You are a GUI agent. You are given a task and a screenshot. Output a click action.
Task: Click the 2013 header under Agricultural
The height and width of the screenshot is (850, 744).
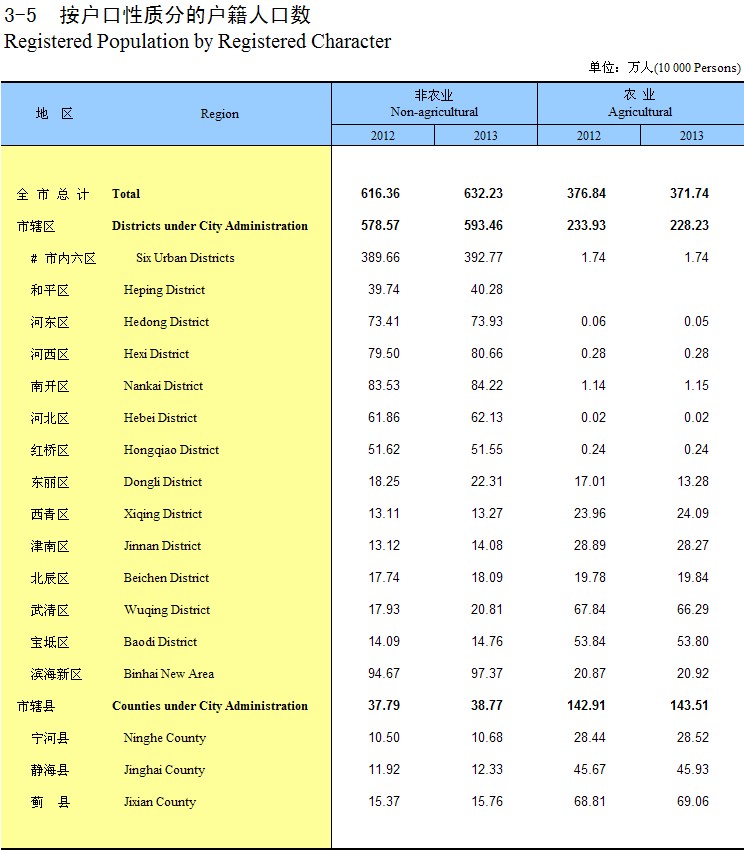(691, 136)
